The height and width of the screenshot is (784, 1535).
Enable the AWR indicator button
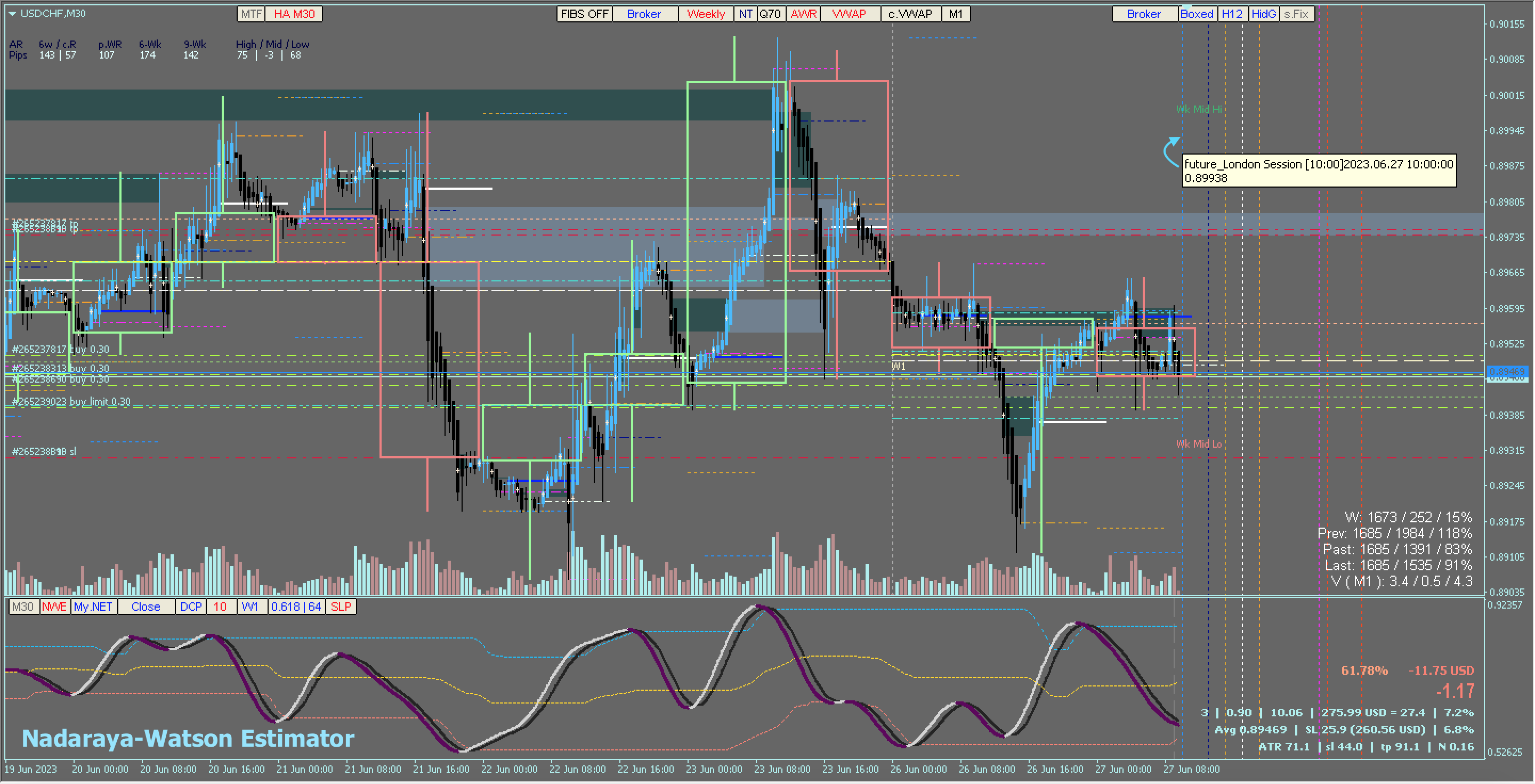point(803,14)
